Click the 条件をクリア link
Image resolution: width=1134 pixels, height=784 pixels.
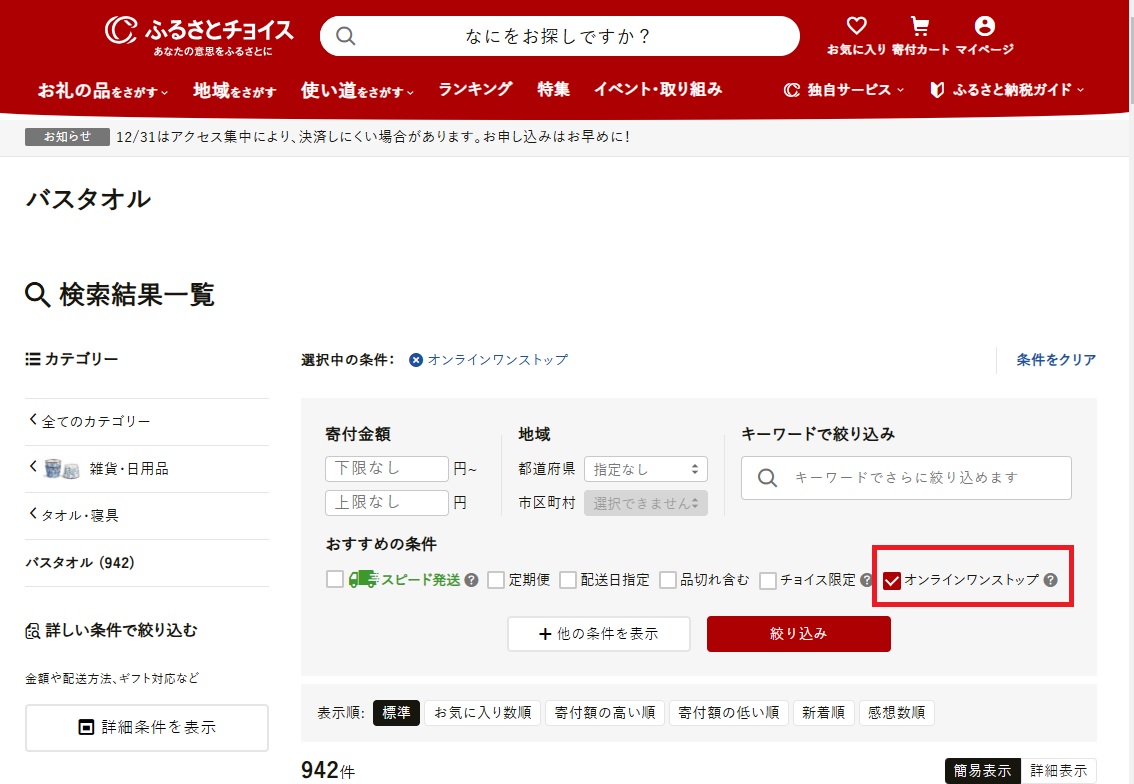point(1055,360)
